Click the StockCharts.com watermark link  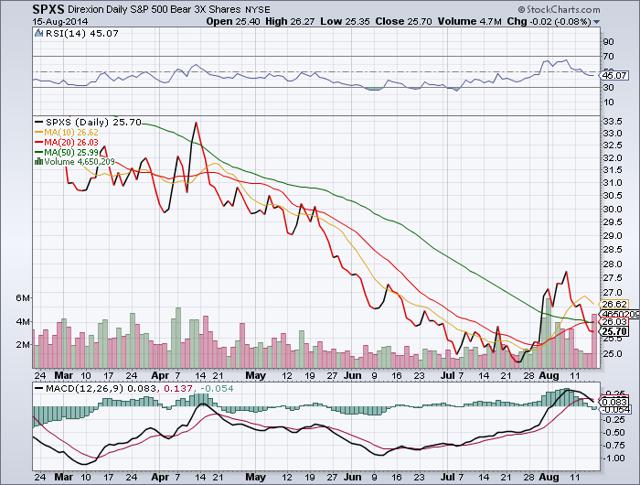[559, 9]
